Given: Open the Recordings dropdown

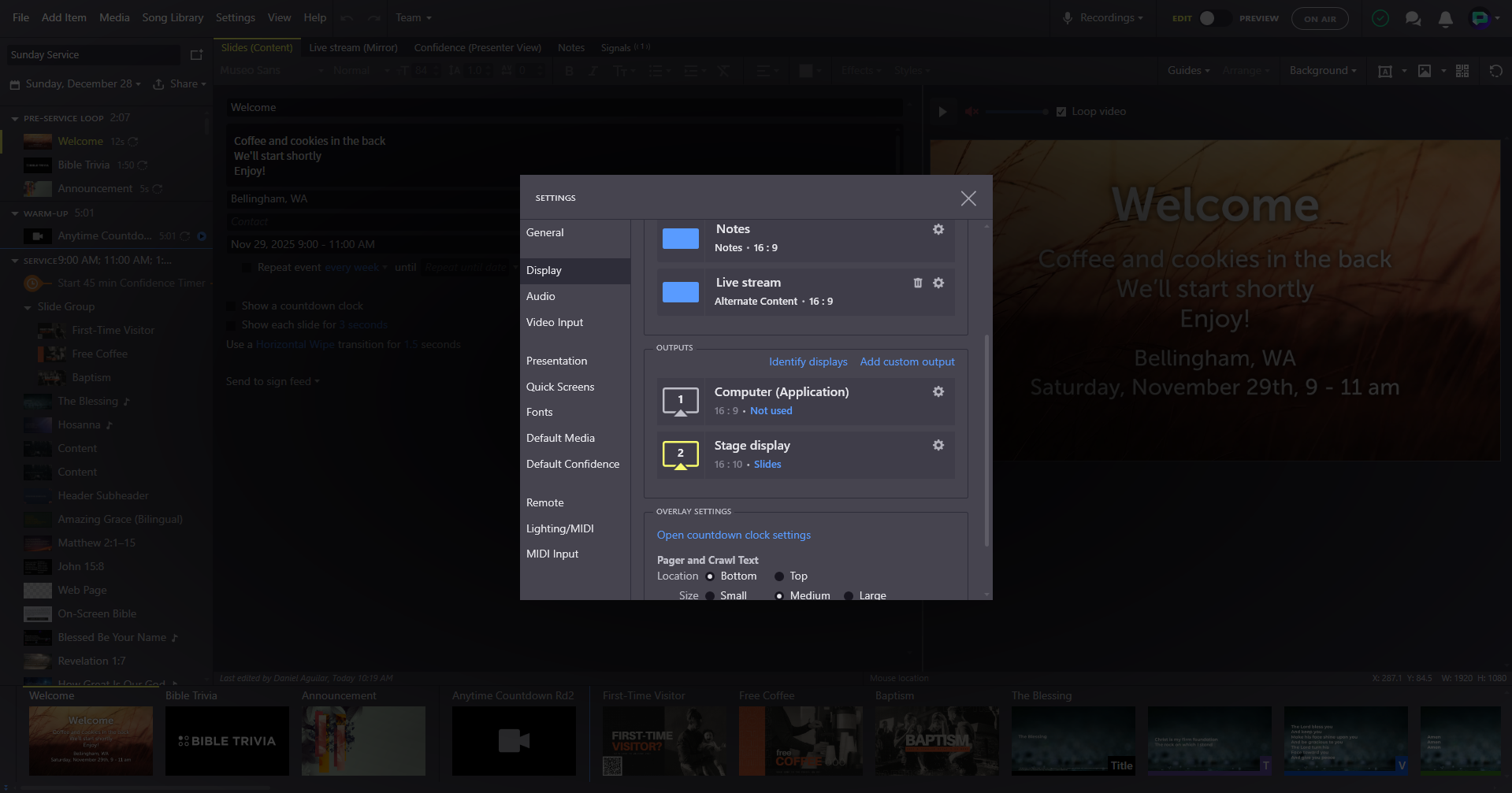Looking at the screenshot, I should coord(1112,18).
